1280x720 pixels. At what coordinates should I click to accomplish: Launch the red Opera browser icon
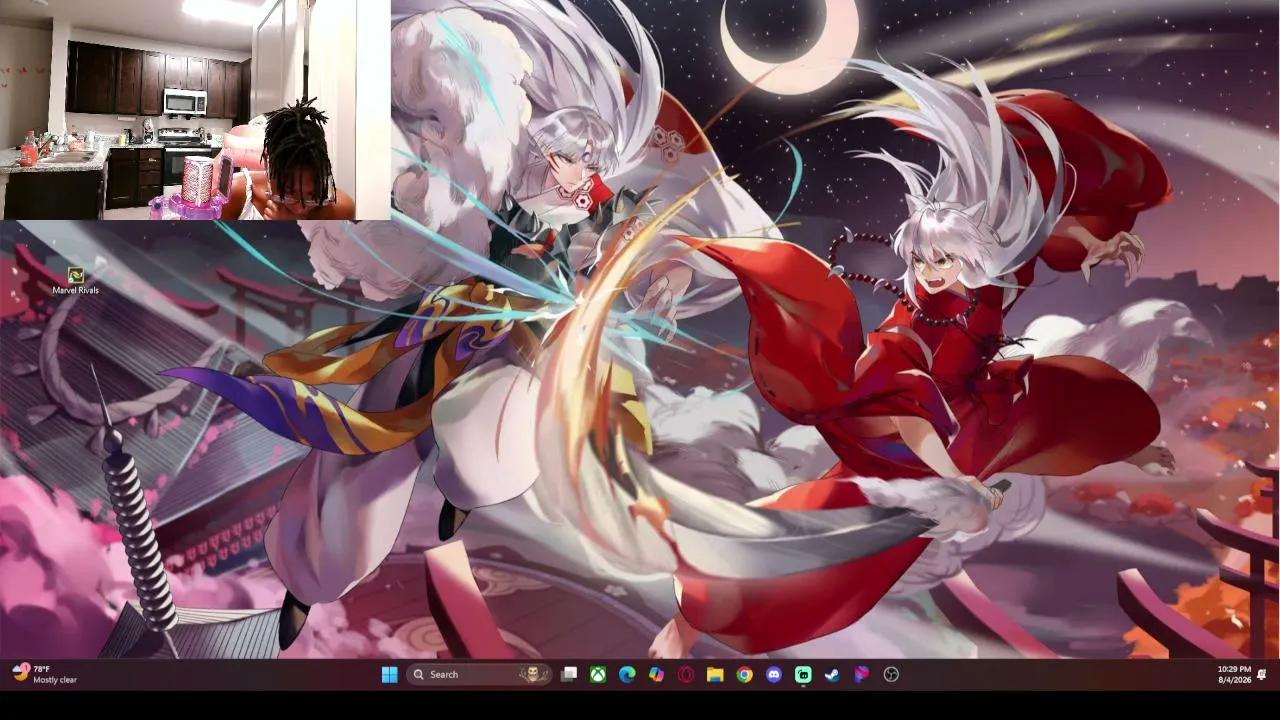686,674
